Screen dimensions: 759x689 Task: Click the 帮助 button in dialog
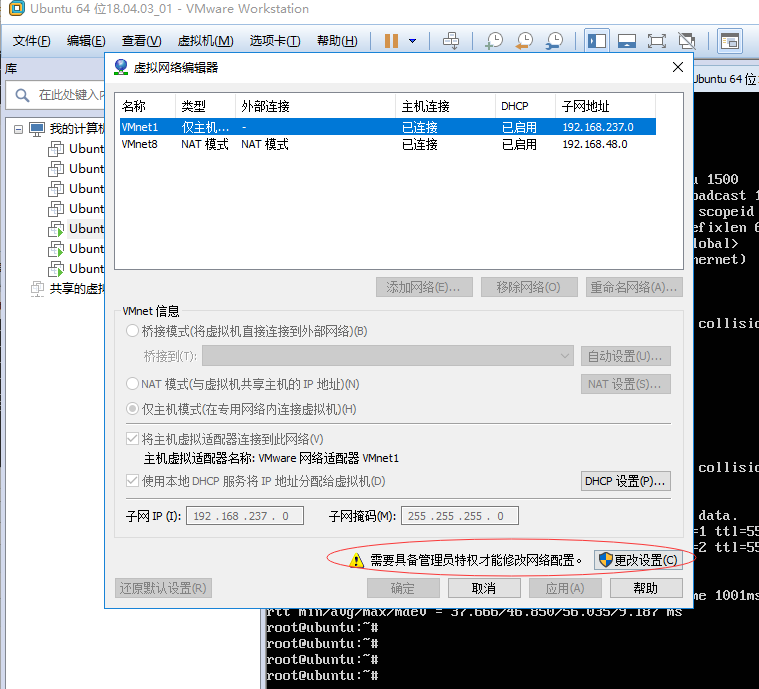tap(646, 588)
